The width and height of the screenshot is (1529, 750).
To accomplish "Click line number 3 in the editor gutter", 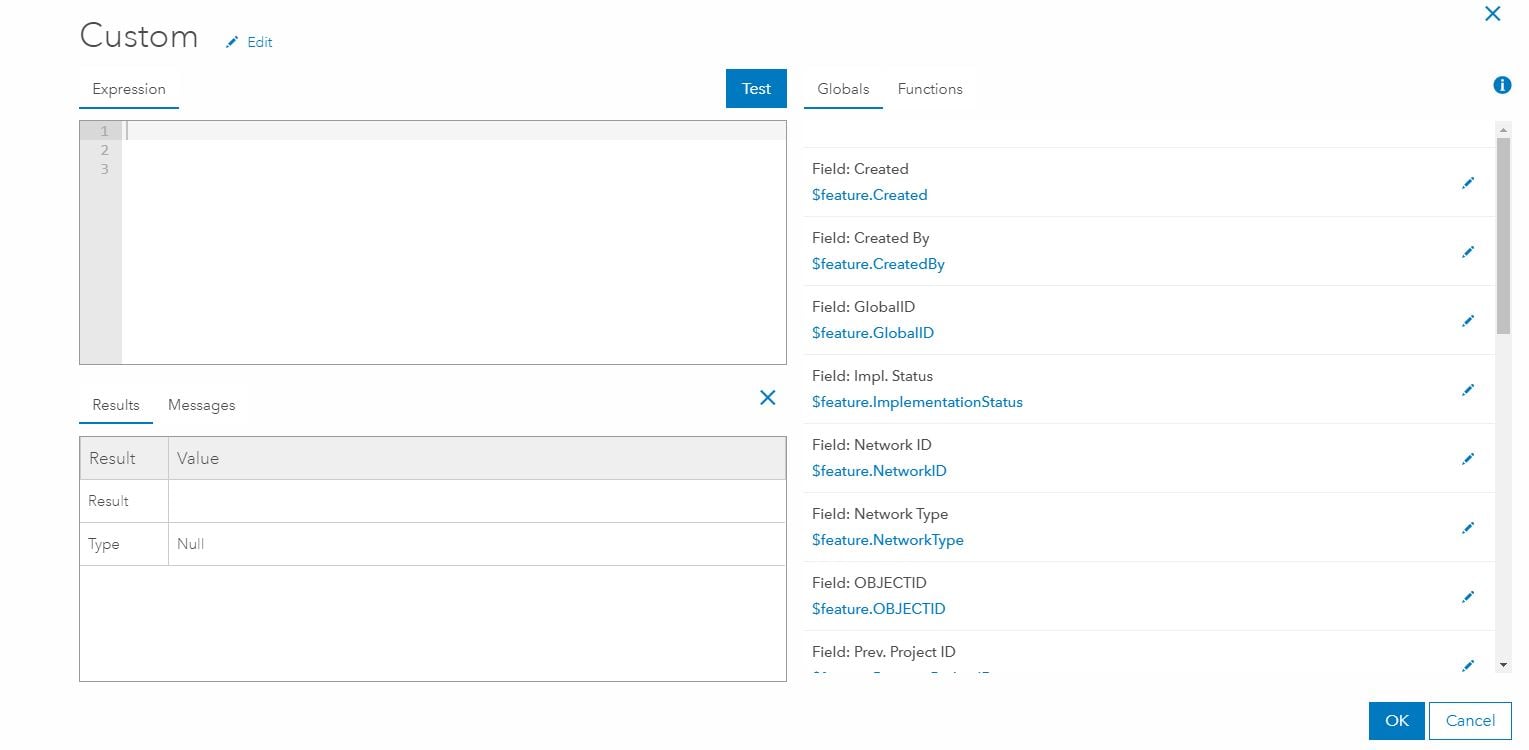I will 104,169.
